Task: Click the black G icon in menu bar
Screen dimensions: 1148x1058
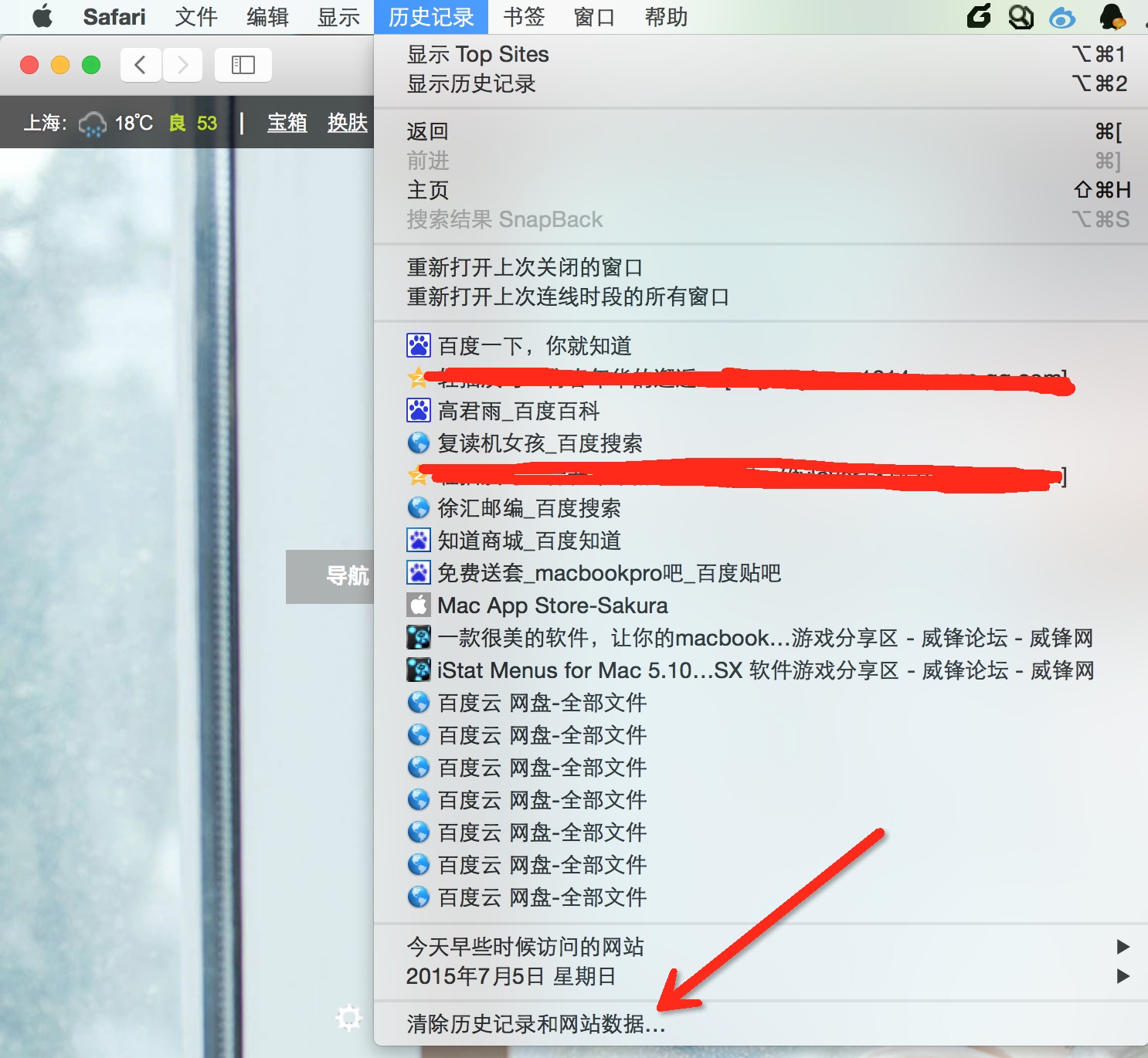Action: point(979,16)
